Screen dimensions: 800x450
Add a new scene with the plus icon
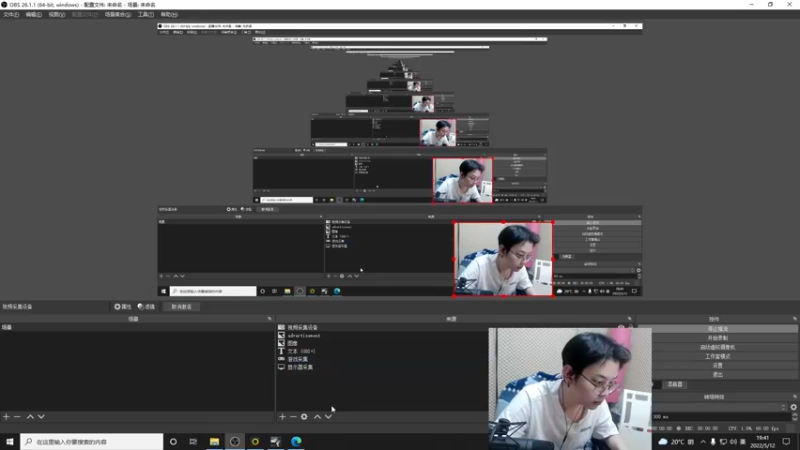pos(6,417)
